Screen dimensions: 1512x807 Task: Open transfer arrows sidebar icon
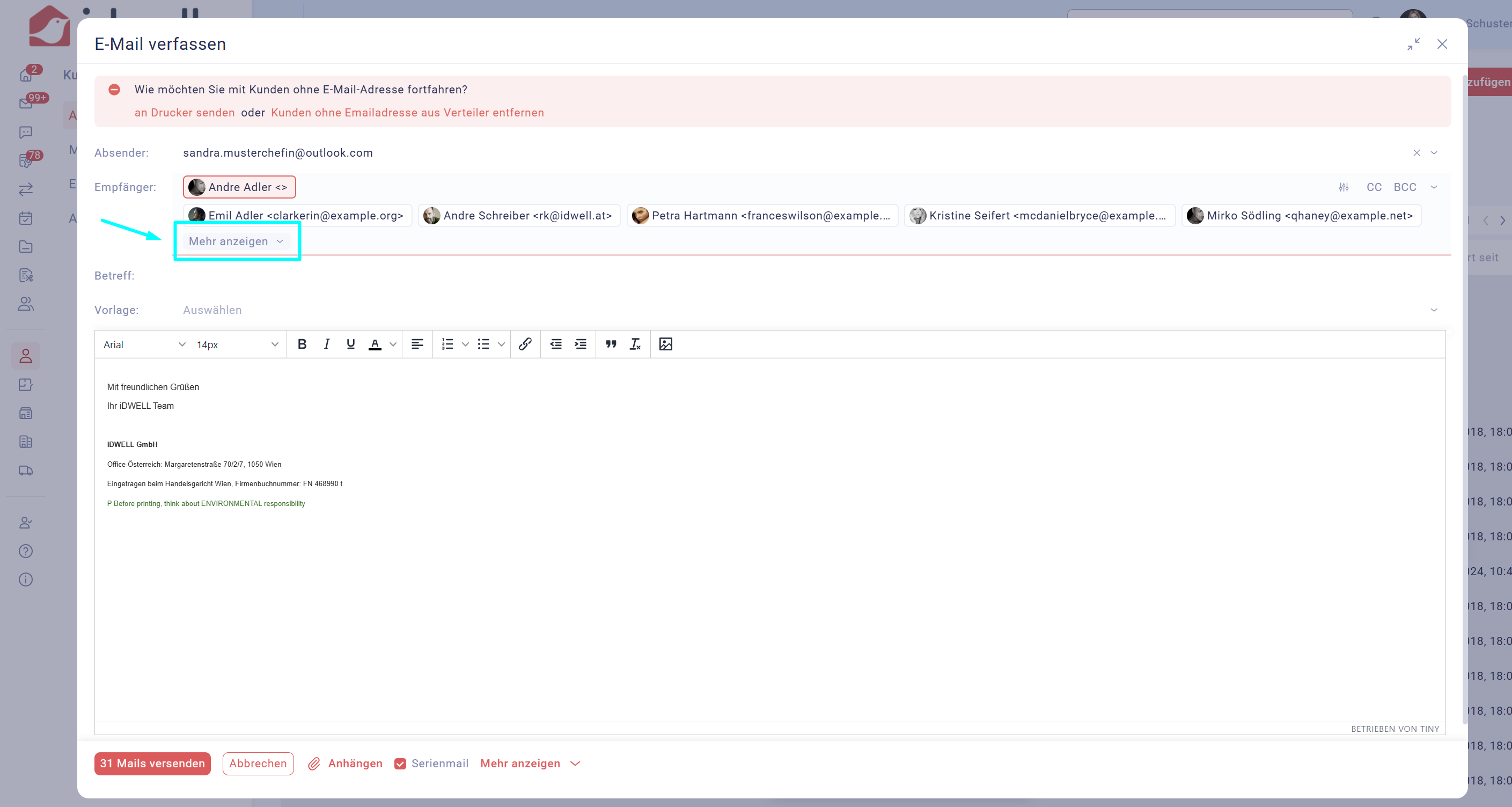click(26, 189)
